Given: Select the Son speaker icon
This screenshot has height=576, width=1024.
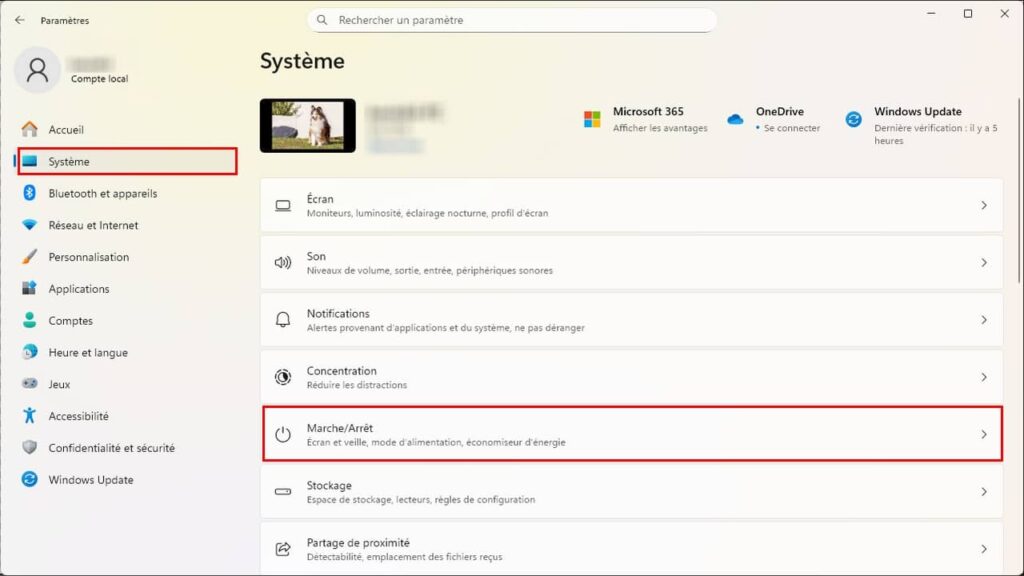Looking at the screenshot, I should click(283, 262).
